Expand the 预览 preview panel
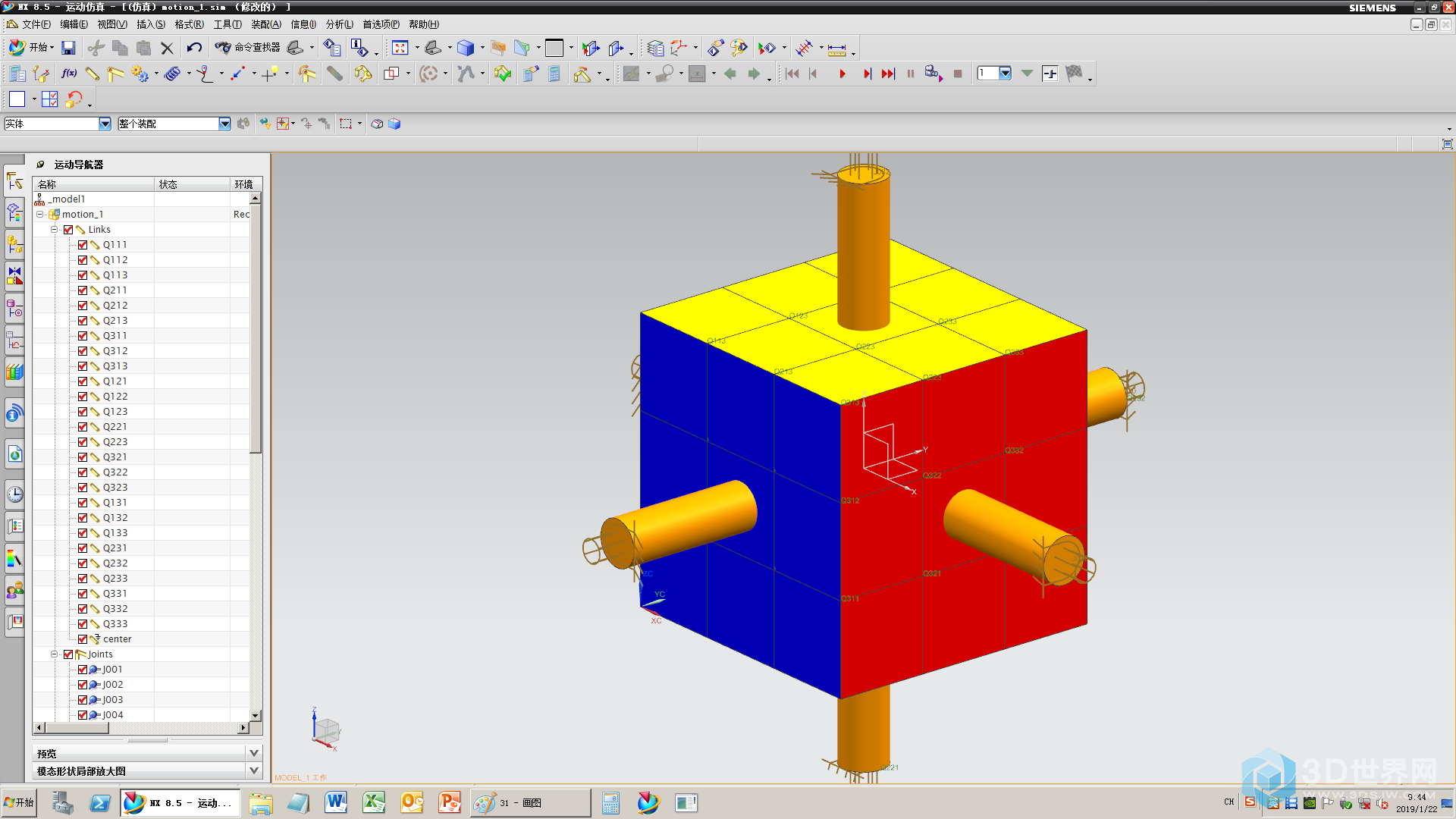1456x819 pixels. [254, 753]
